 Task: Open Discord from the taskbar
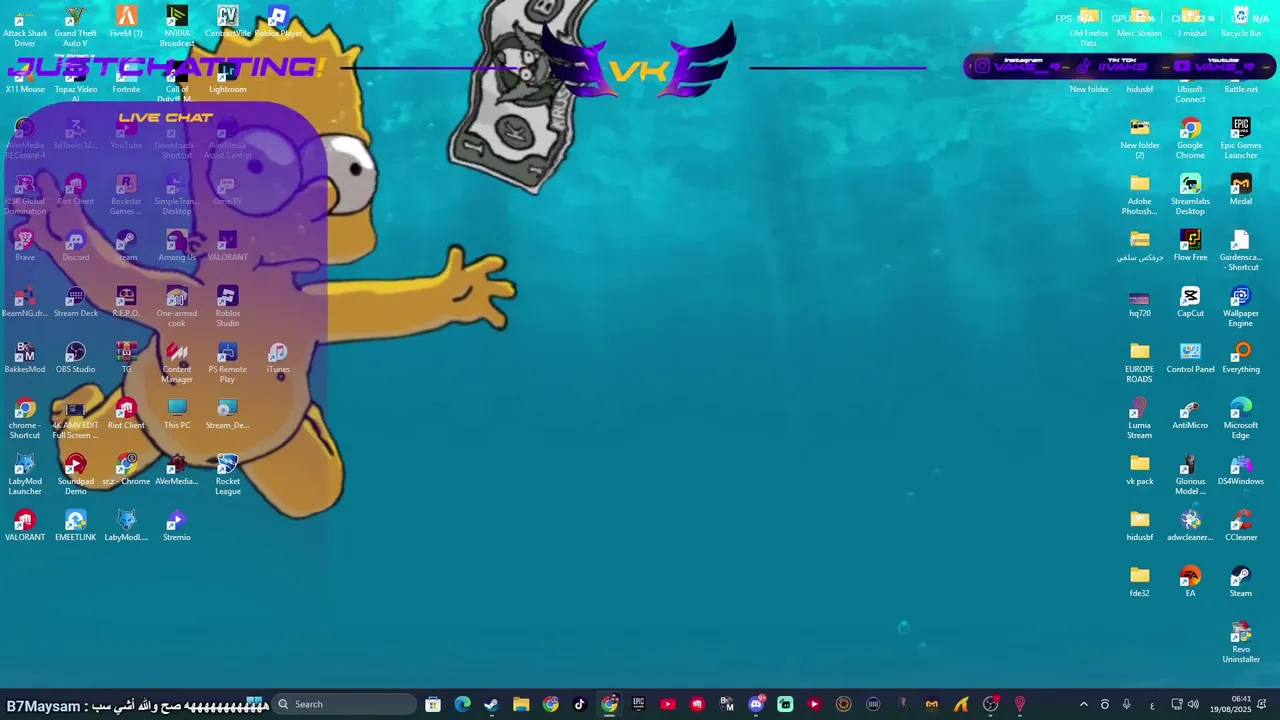[x=756, y=704]
